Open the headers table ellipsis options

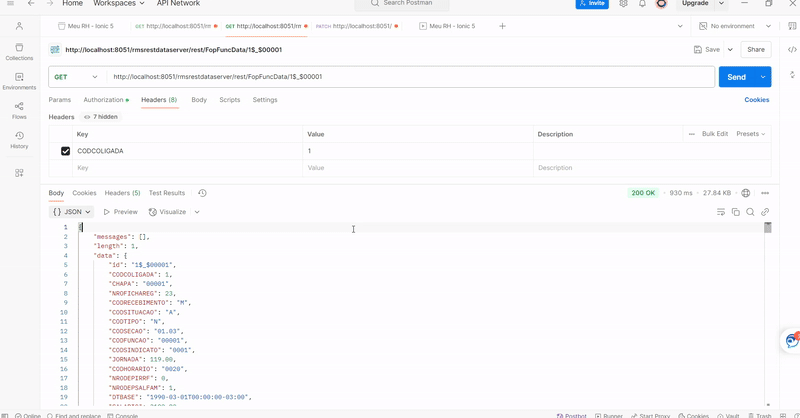click(691, 134)
